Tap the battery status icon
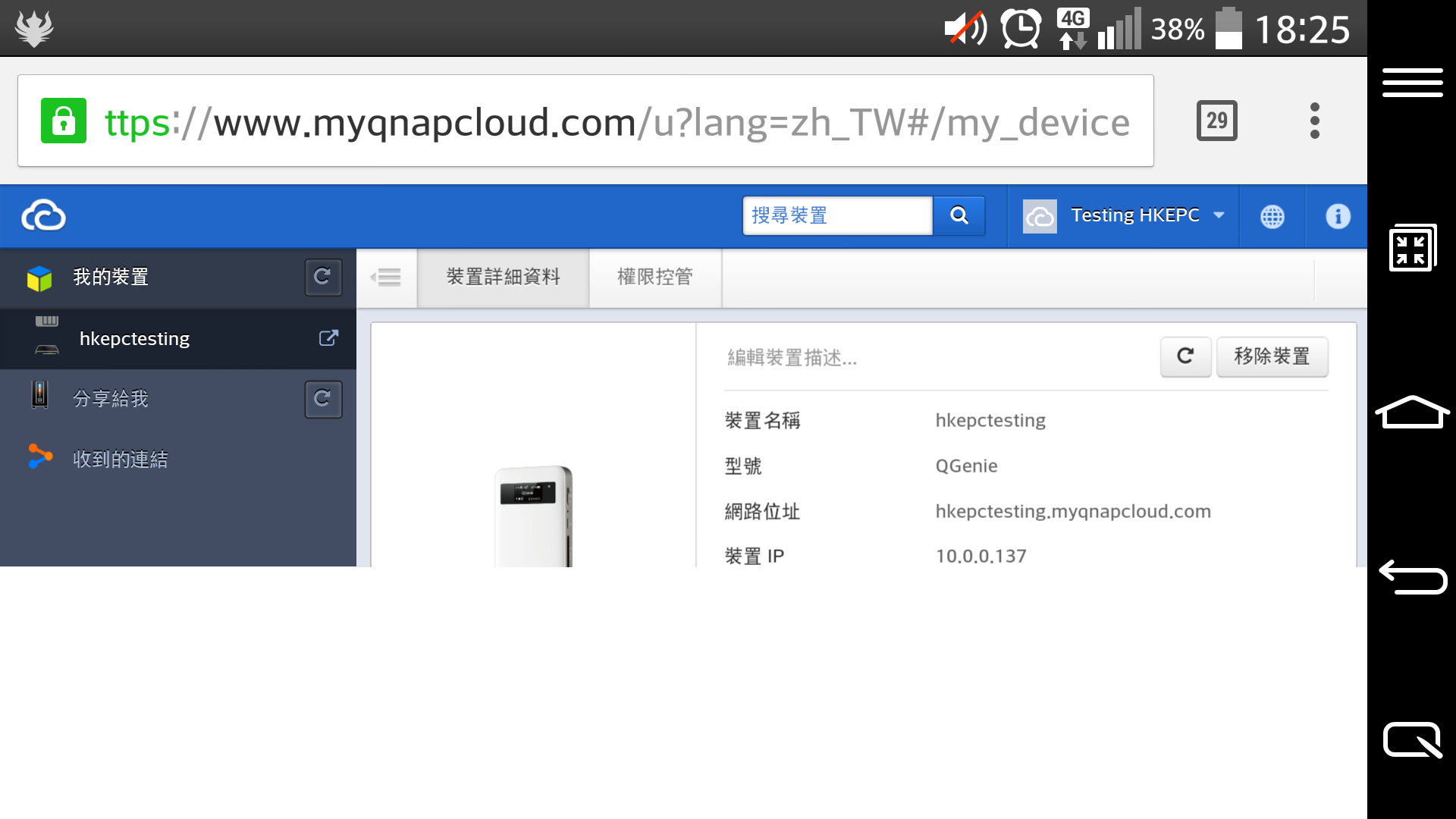The width and height of the screenshot is (1456, 819). pos(1228,29)
